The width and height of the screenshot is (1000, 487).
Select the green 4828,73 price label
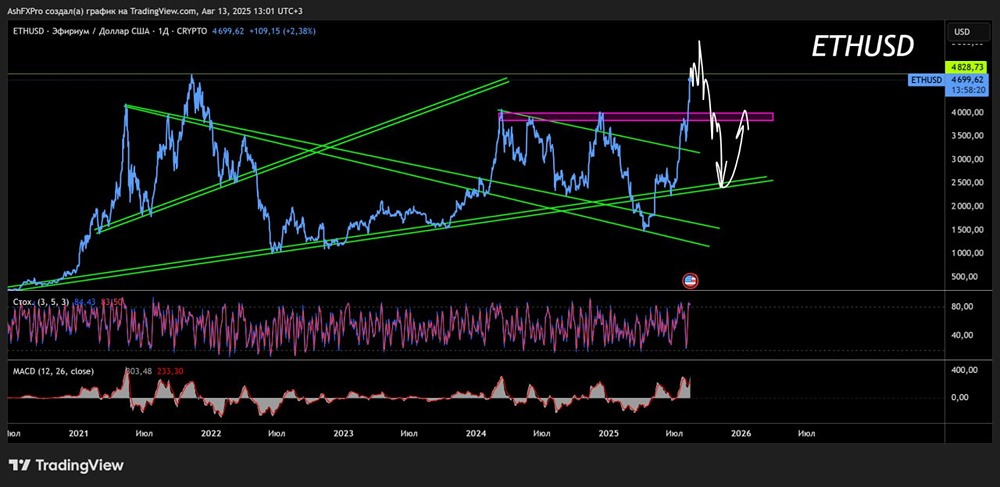(x=964, y=68)
